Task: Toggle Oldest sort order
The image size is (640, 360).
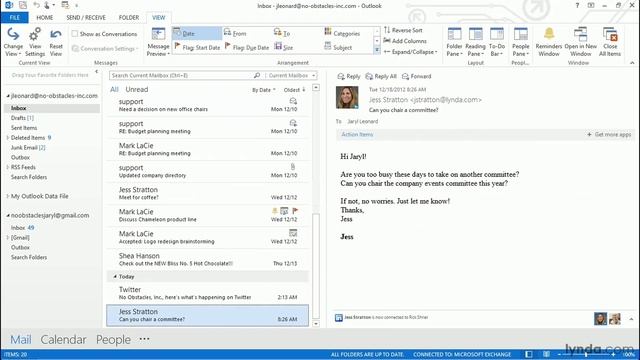Action: pyautogui.click(x=294, y=90)
